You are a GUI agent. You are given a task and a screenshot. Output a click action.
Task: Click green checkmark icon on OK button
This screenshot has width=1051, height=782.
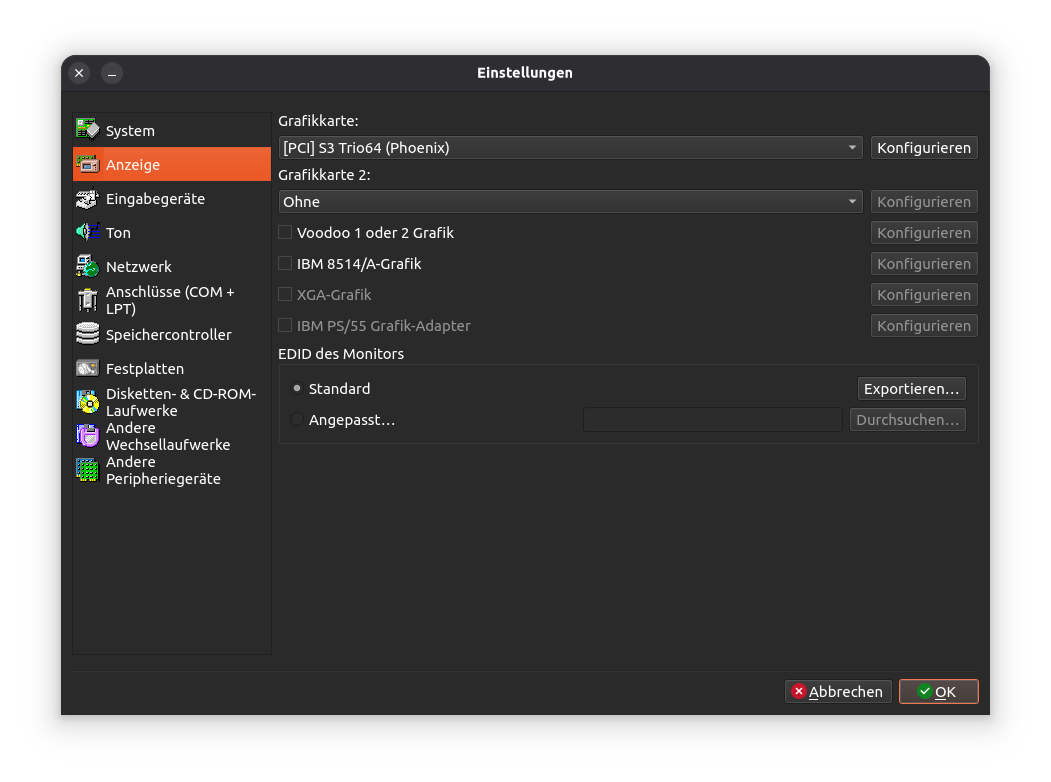click(x=924, y=692)
